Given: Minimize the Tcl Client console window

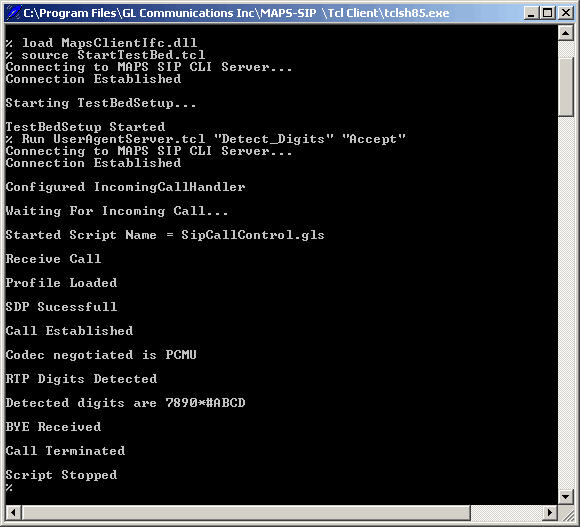Looking at the screenshot, I should point(531,13).
